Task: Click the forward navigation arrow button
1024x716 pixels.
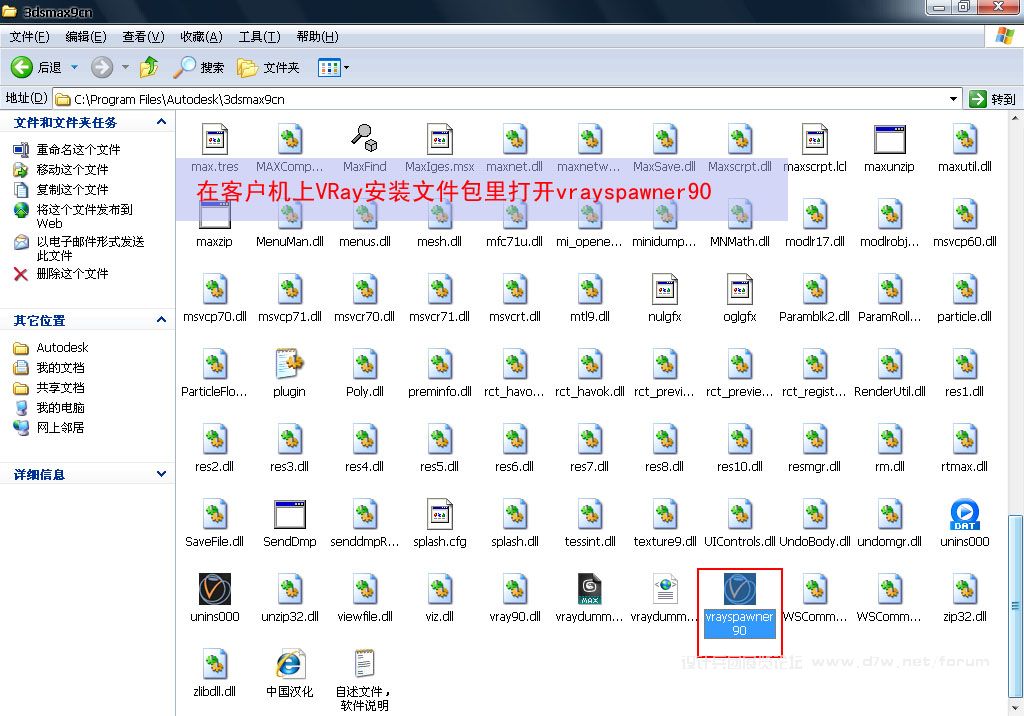Action: 102,67
